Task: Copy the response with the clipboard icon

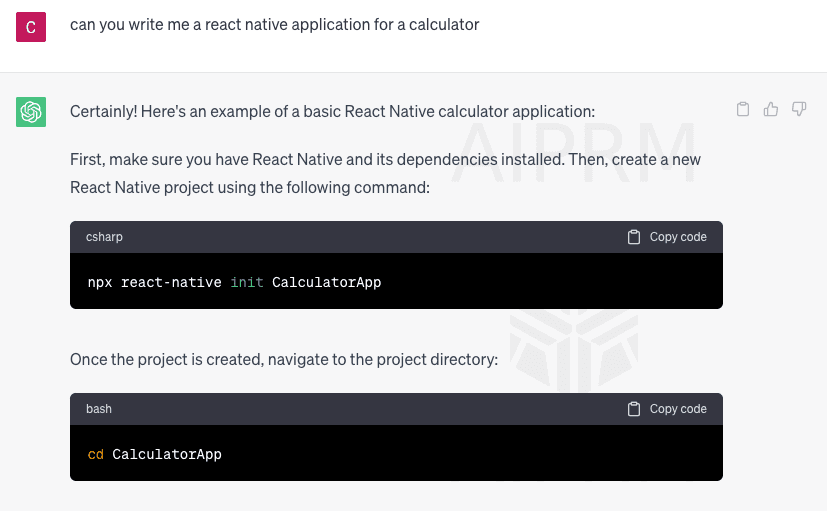Action: click(x=743, y=109)
